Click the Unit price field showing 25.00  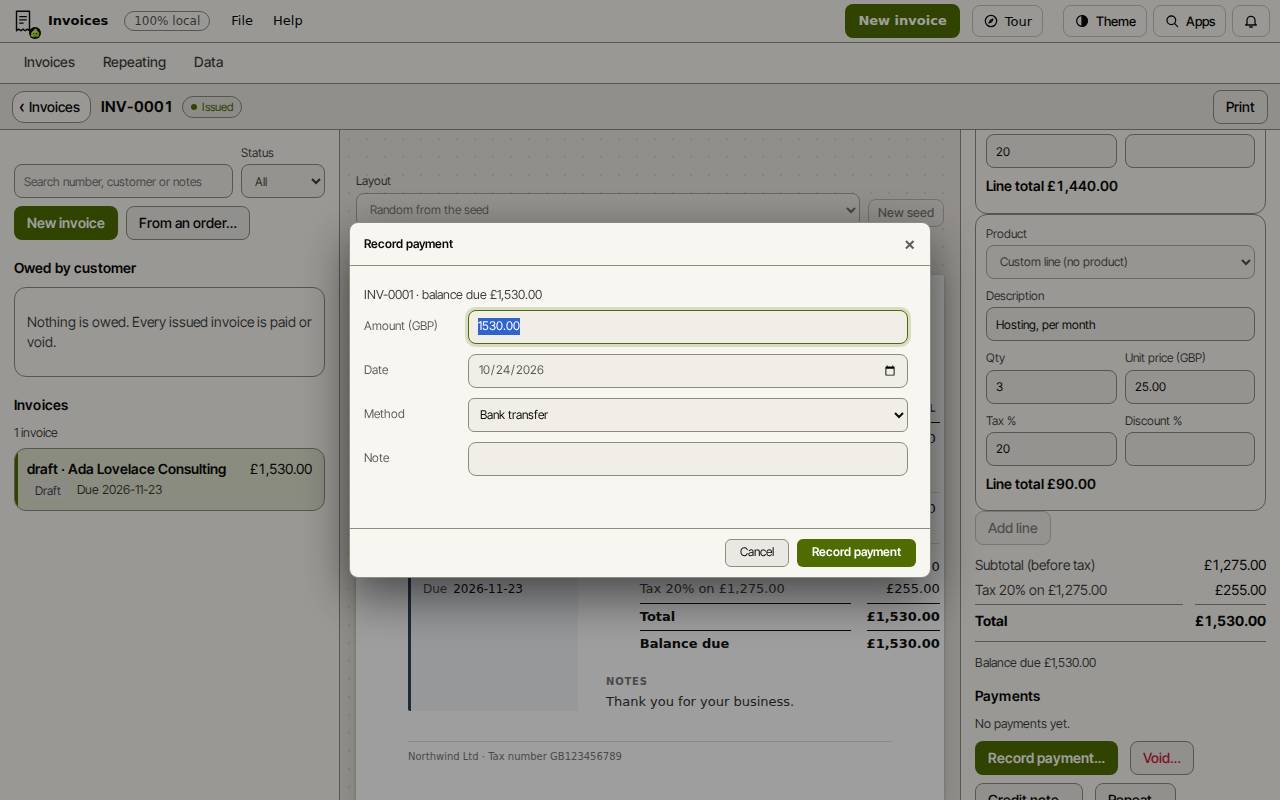(1190, 387)
